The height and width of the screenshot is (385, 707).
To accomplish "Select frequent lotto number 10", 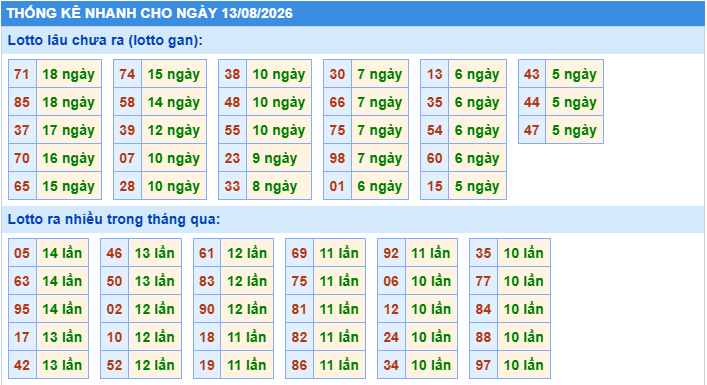I will pos(115,337).
